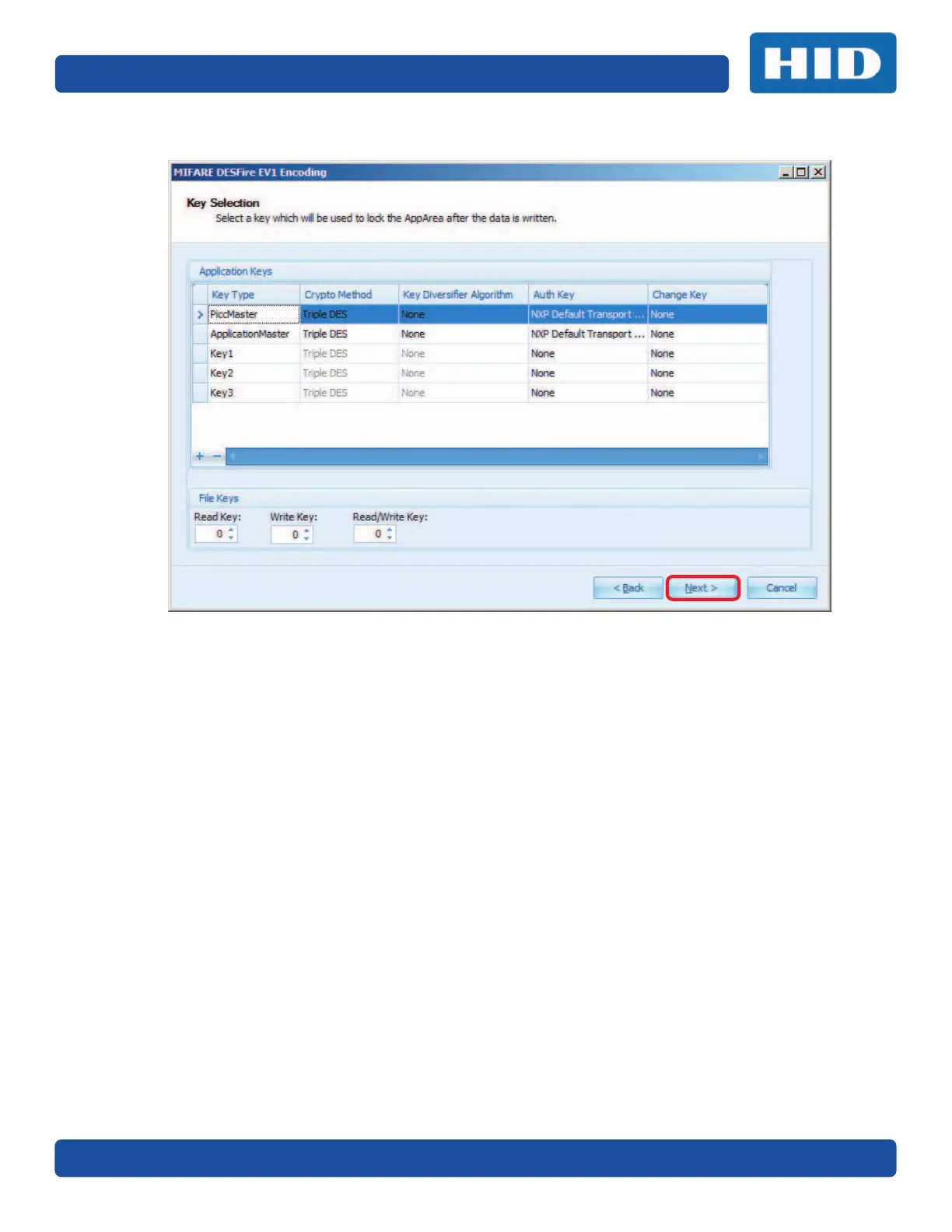Click the Key1 Change Key None cell
The width and height of the screenshot is (952, 1232).
[x=707, y=353]
